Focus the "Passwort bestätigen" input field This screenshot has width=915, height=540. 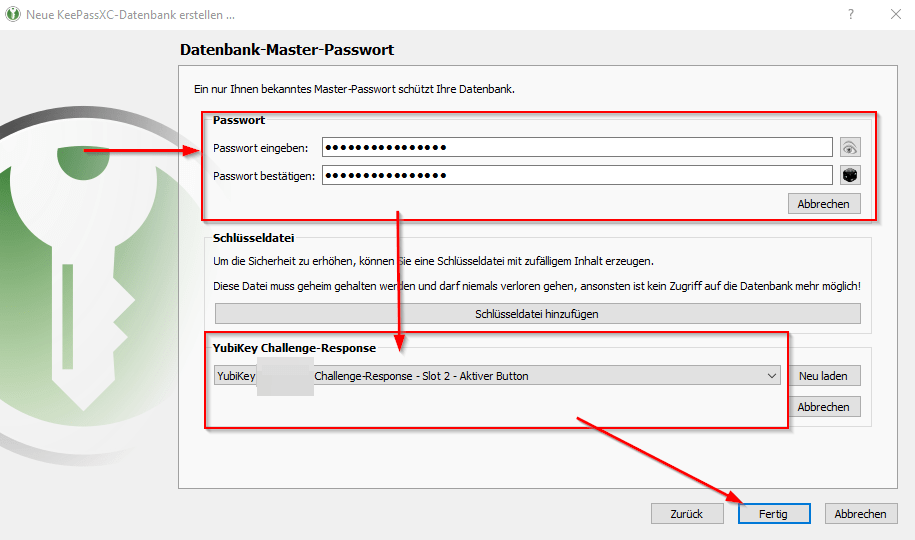point(577,176)
